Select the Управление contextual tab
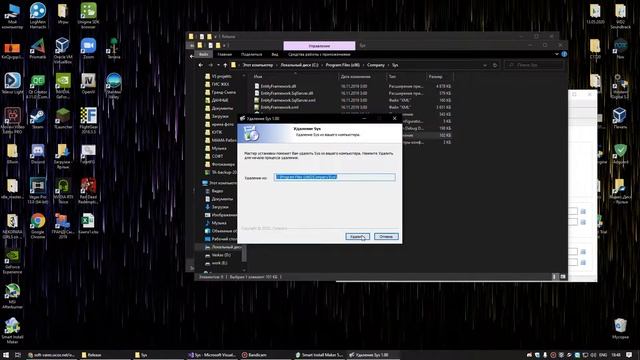640x360 pixels. pyautogui.click(x=319, y=46)
